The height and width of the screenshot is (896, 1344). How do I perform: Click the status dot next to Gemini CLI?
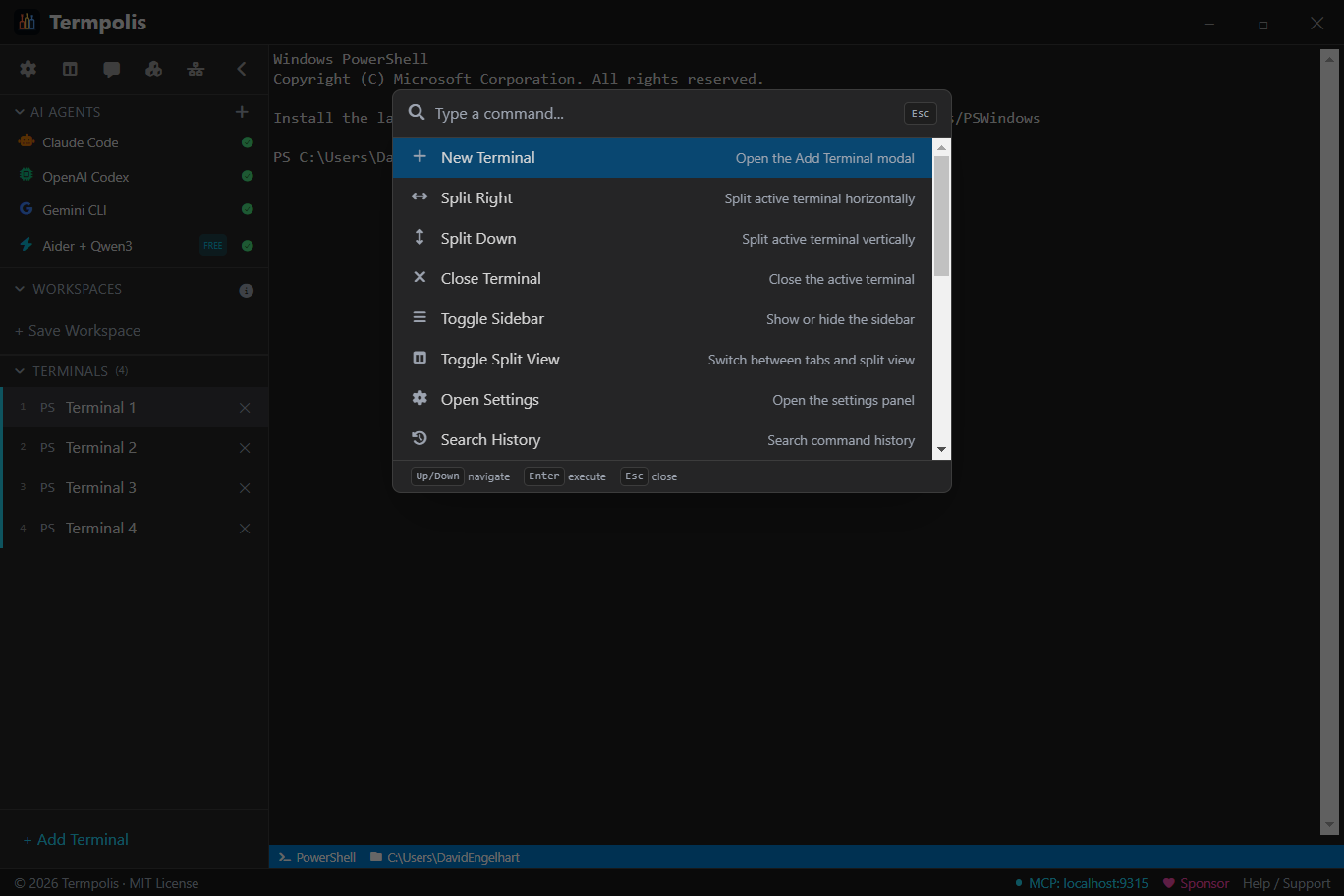(247, 209)
